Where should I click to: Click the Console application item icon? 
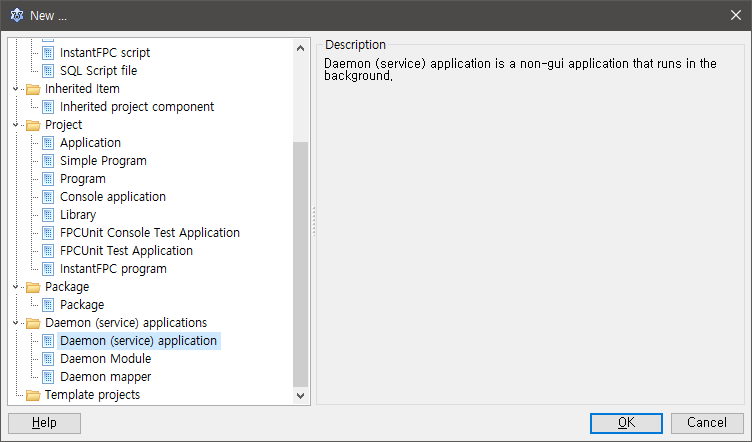[48, 197]
